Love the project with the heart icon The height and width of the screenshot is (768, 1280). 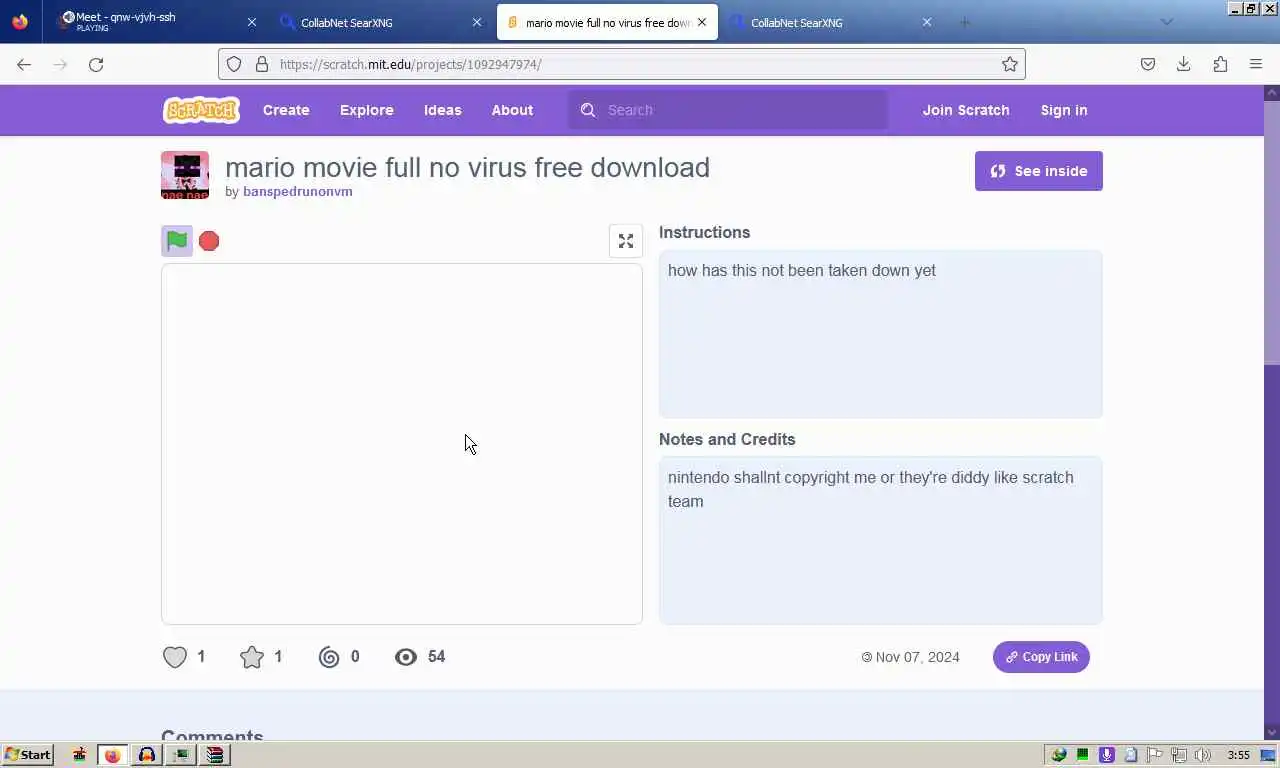coord(175,657)
